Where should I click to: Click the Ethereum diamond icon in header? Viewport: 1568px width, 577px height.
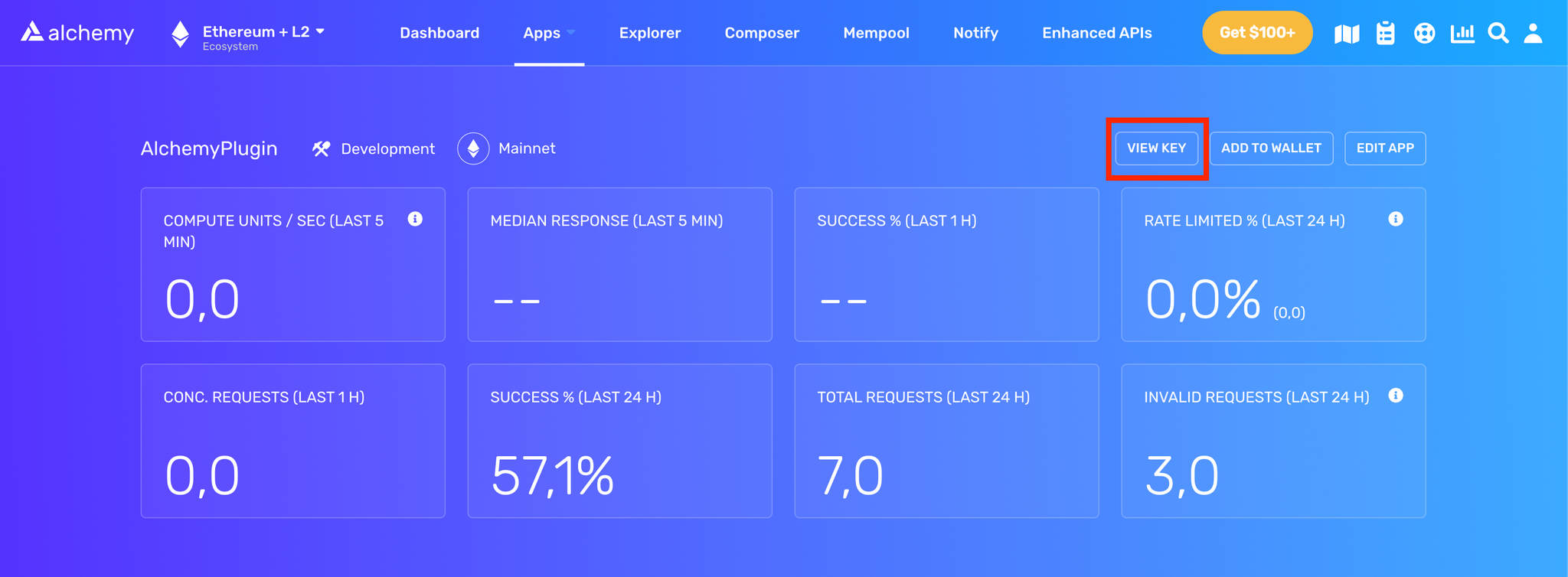coord(180,34)
